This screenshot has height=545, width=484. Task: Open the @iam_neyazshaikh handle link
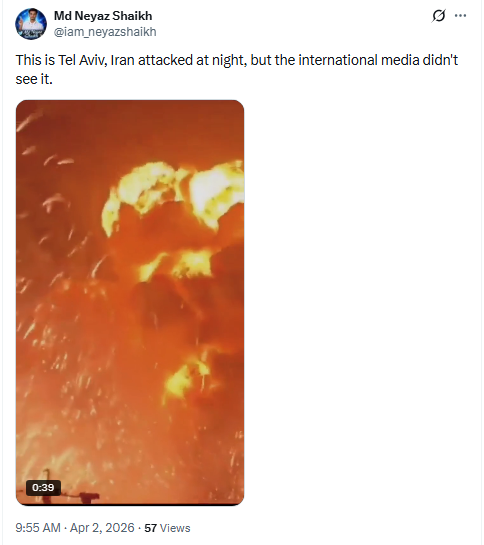click(105, 32)
